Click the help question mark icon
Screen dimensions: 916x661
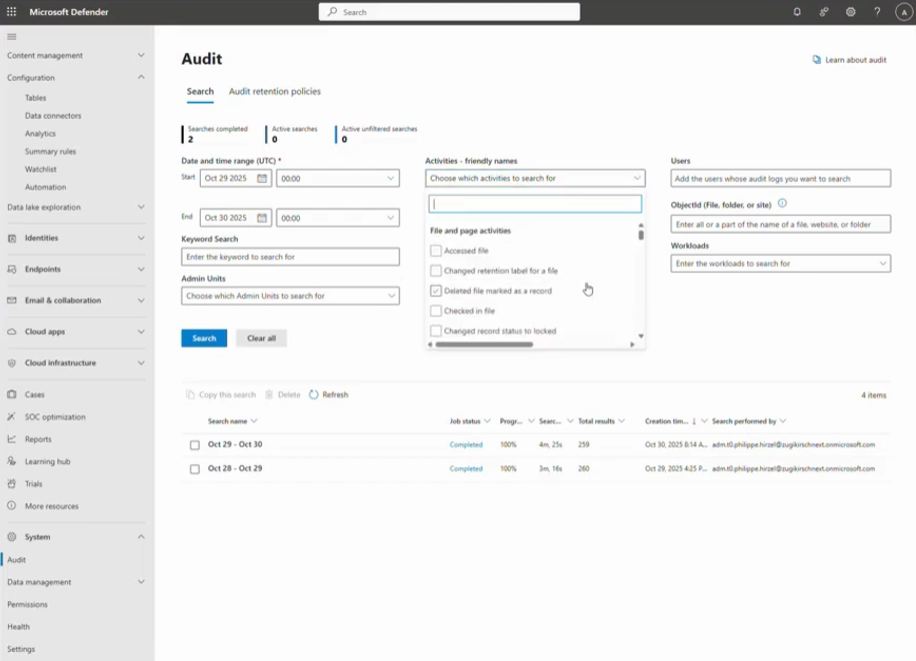point(877,12)
